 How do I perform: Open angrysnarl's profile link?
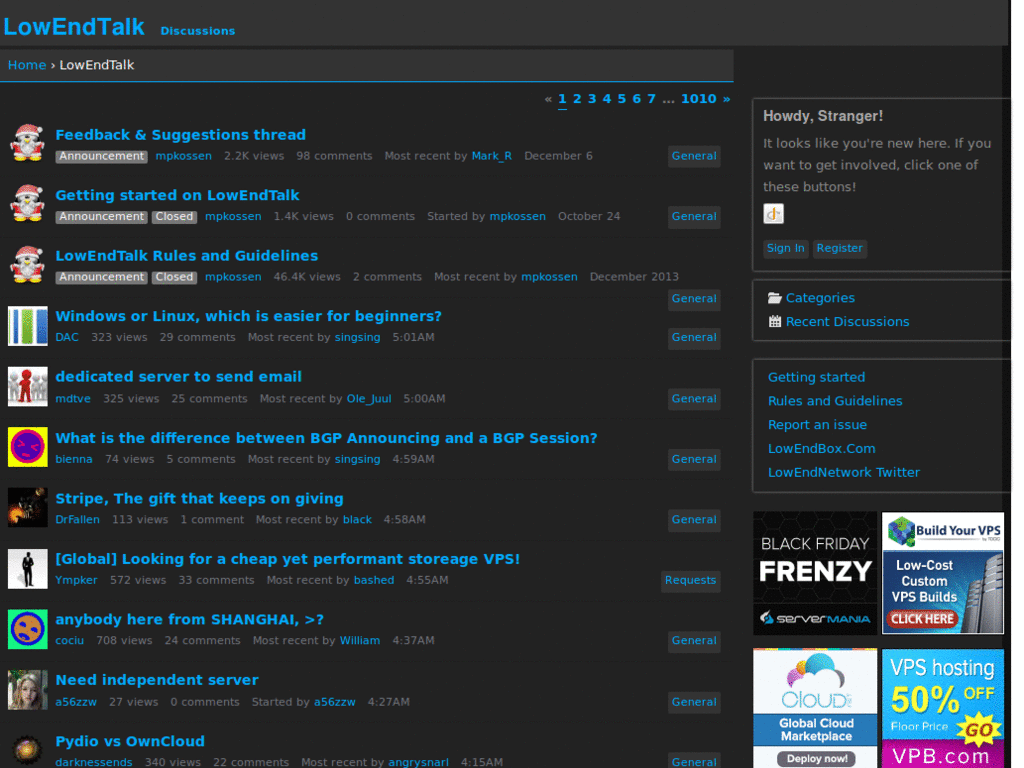(x=419, y=762)
